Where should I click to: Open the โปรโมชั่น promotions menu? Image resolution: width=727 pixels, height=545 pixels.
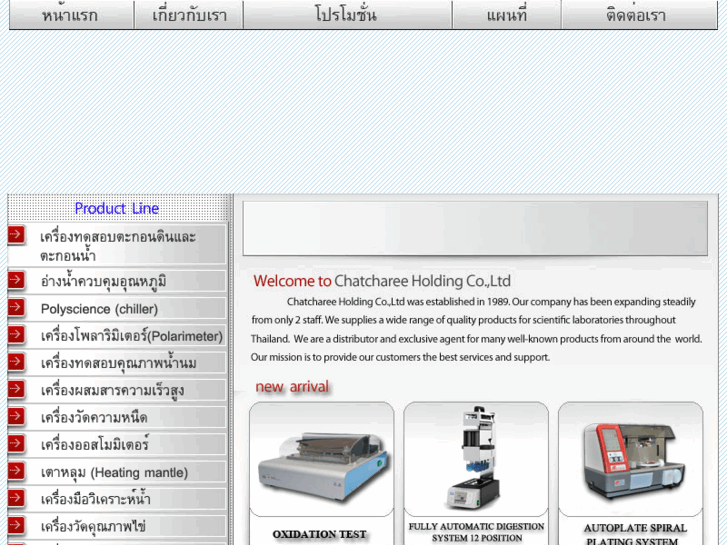[348, 15]
